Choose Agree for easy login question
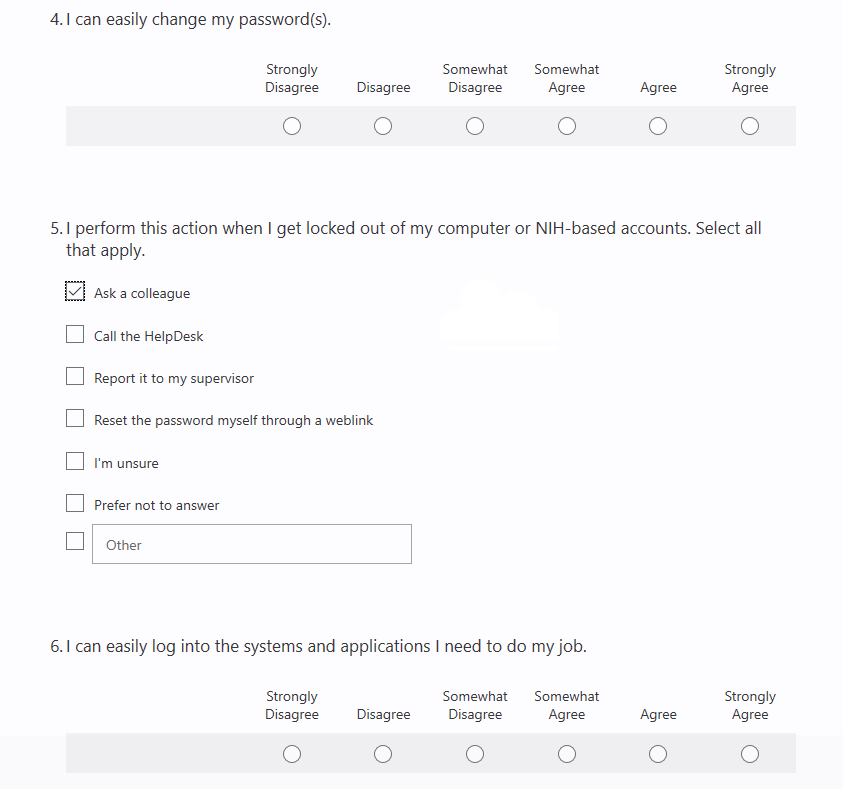The image size is (843, 789). pos(658,754)
